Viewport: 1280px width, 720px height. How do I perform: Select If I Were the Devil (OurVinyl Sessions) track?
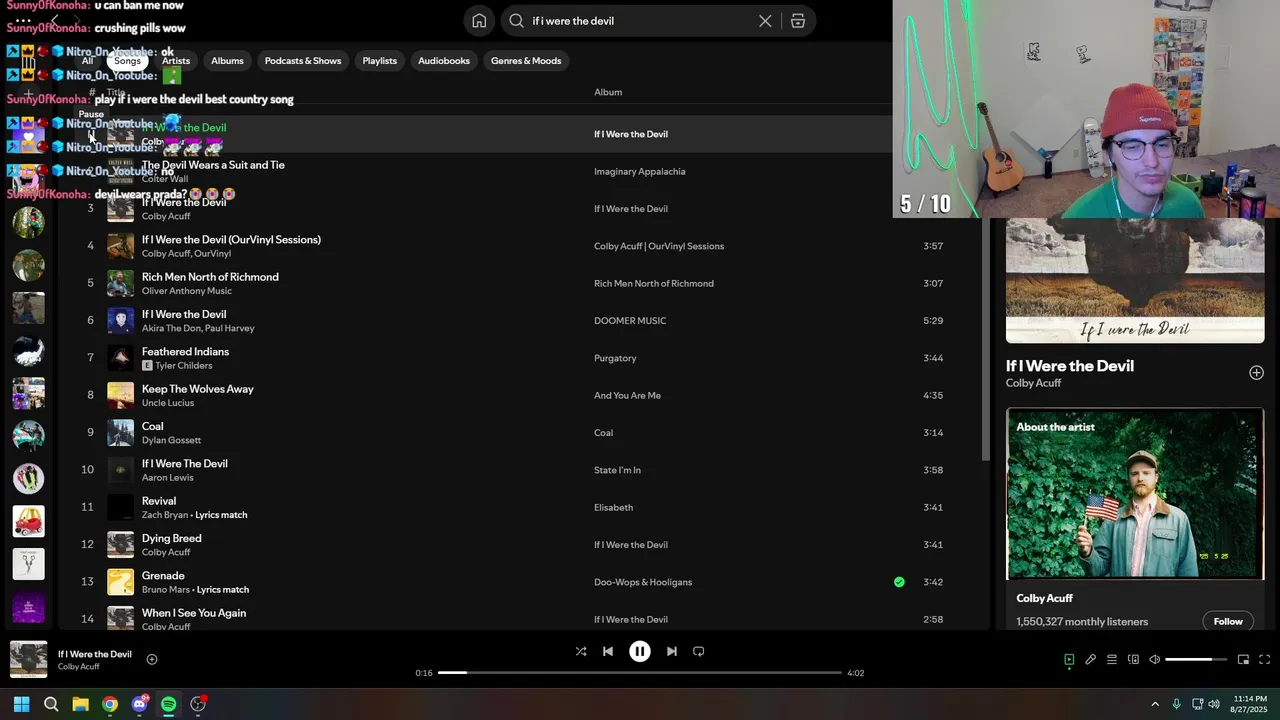[231, 240]
